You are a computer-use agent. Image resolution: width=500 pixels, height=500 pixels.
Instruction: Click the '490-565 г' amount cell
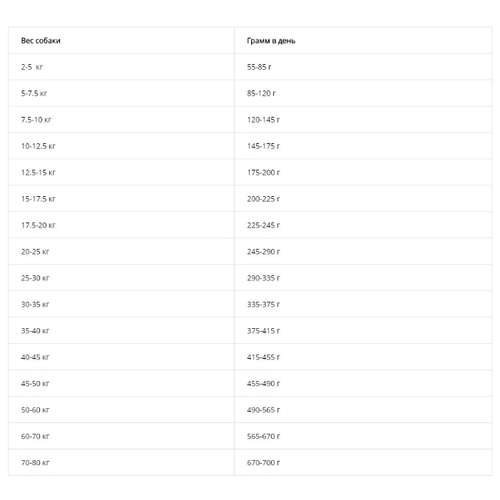pyautogui.click(x=363, y=410)
